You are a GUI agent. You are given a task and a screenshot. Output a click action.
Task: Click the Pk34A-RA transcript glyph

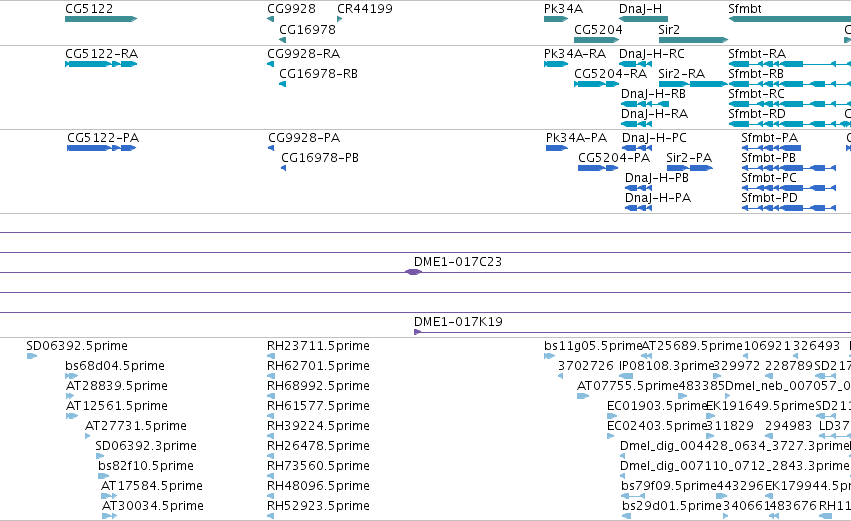coord(556,64)
